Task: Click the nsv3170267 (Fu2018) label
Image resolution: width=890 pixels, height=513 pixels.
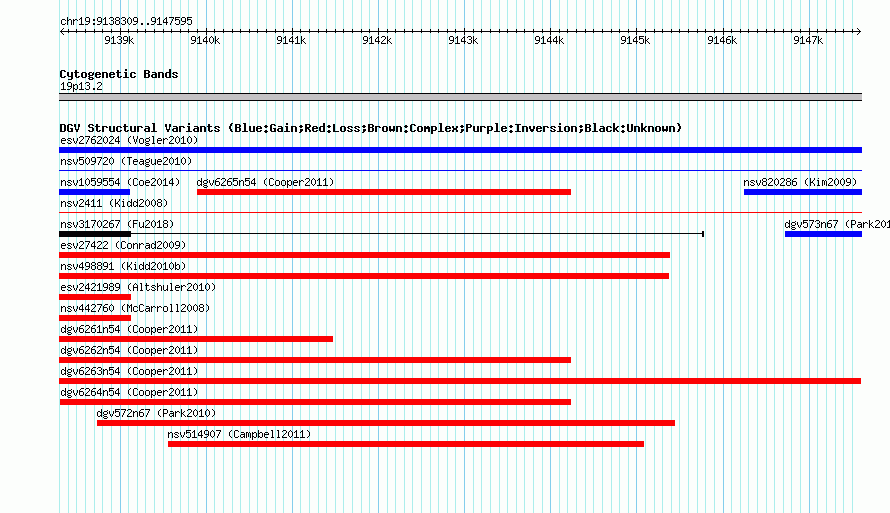Action: (x=117, y=224)
